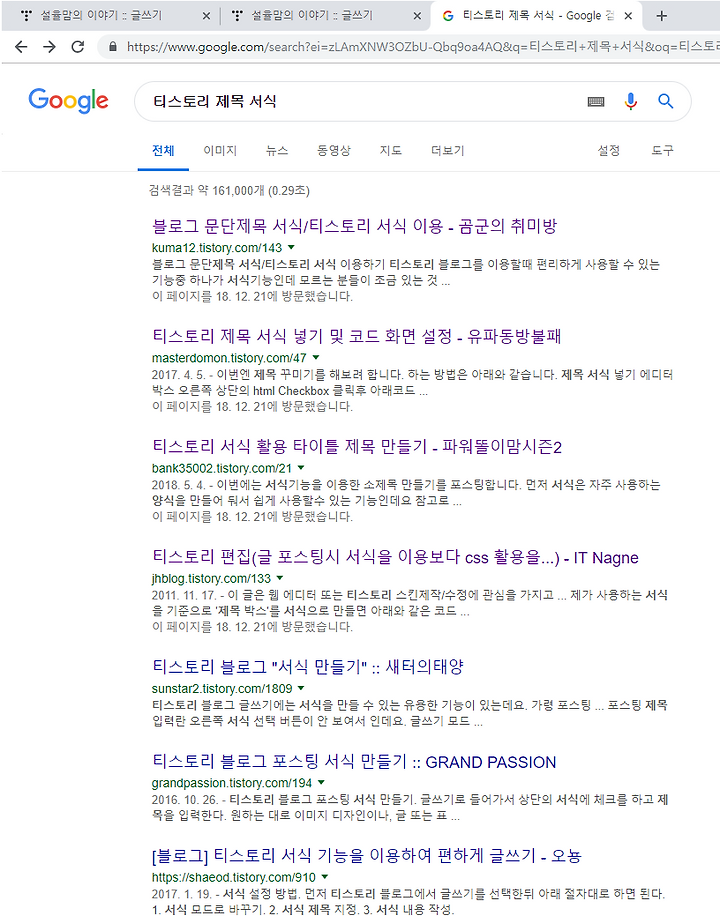This screenshot has height=916, width=720.
Task: Click the kuma12.tistory.com/143 URL text
Action: pos(217,248)
